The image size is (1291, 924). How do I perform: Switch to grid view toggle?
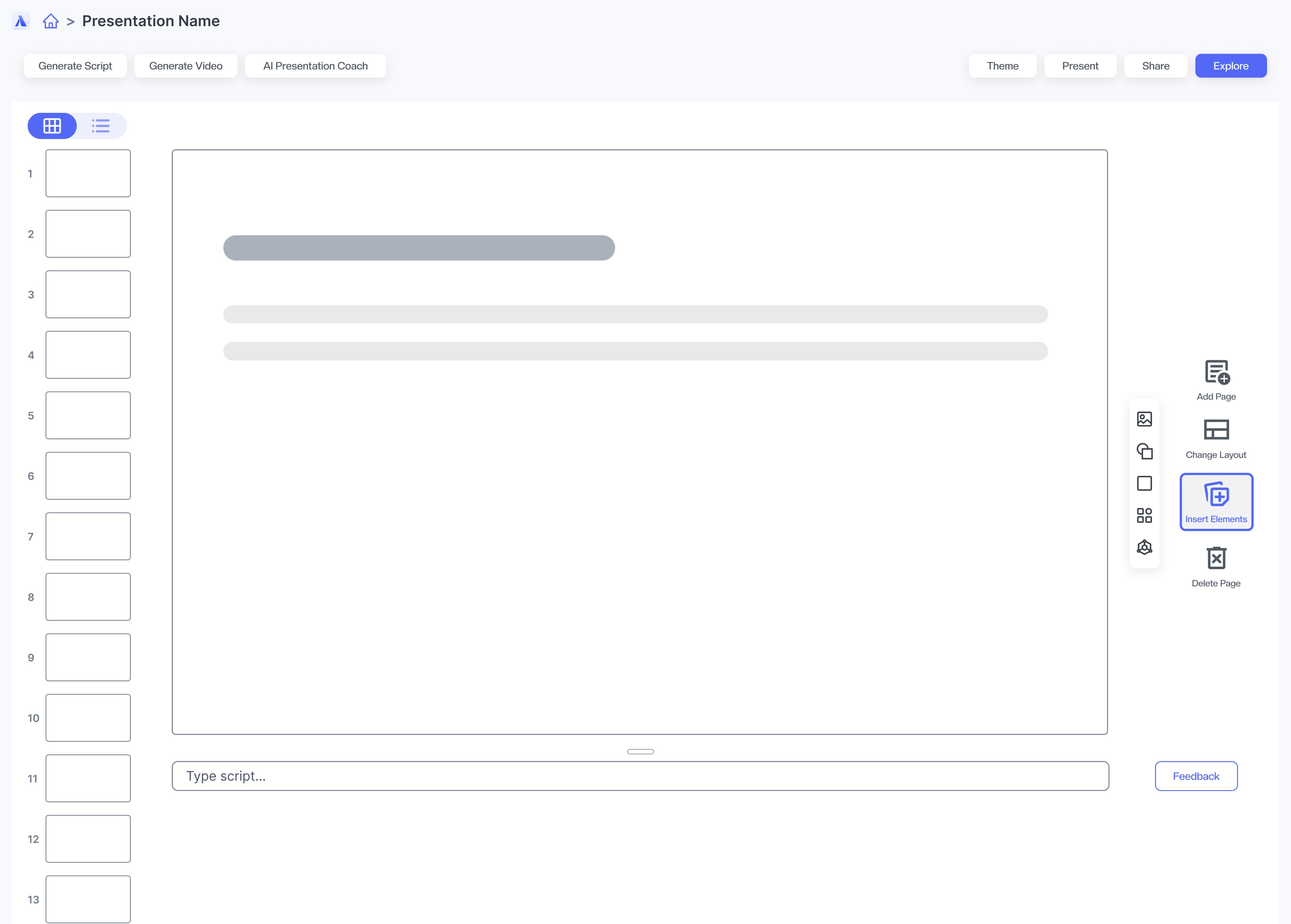click(52, 126)
